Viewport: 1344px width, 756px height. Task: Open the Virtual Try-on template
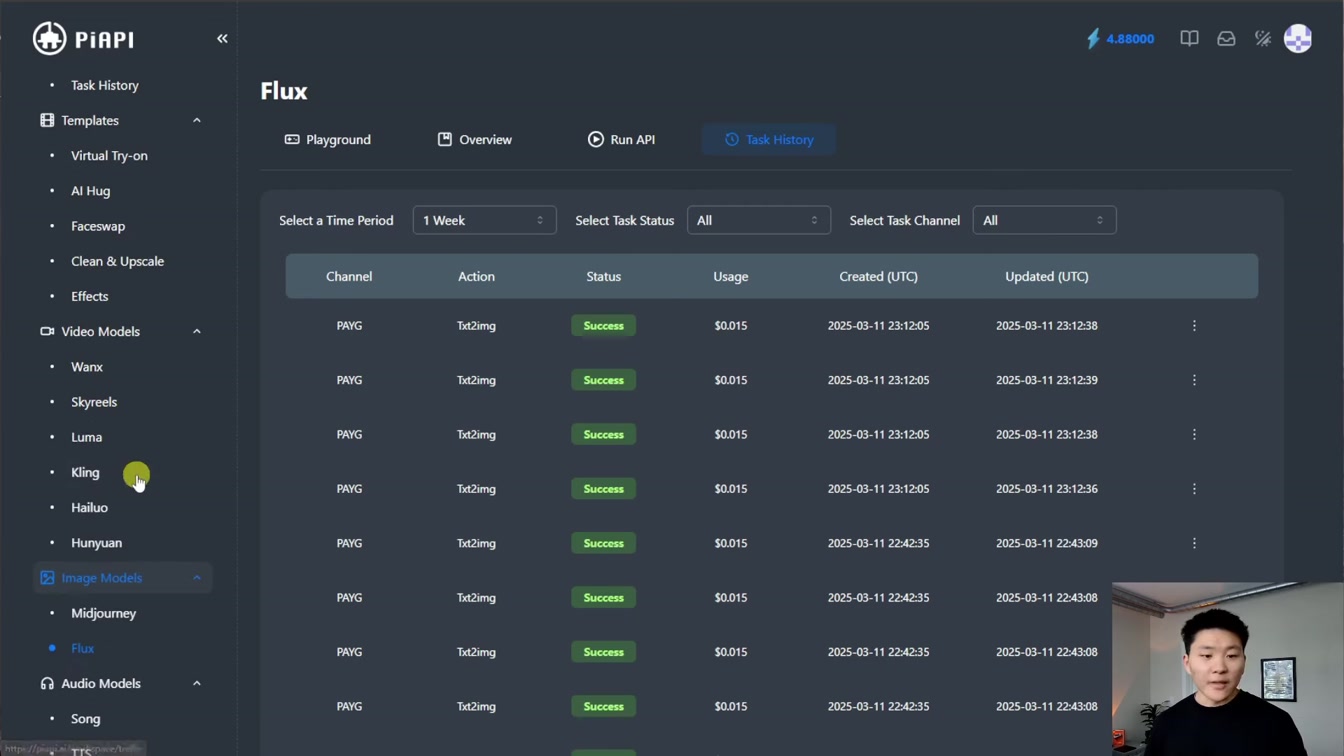[x=109, y=156]
